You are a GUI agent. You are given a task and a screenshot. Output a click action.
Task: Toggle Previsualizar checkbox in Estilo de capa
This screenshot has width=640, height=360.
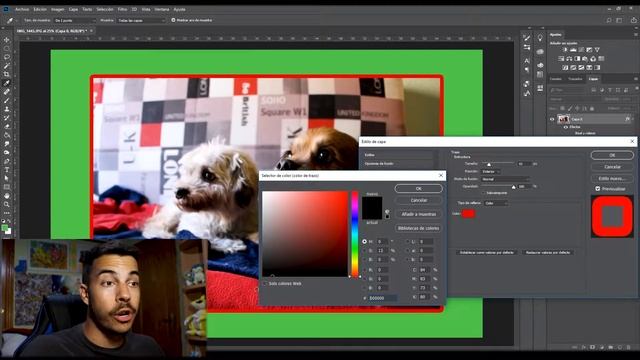coord(598,189)
